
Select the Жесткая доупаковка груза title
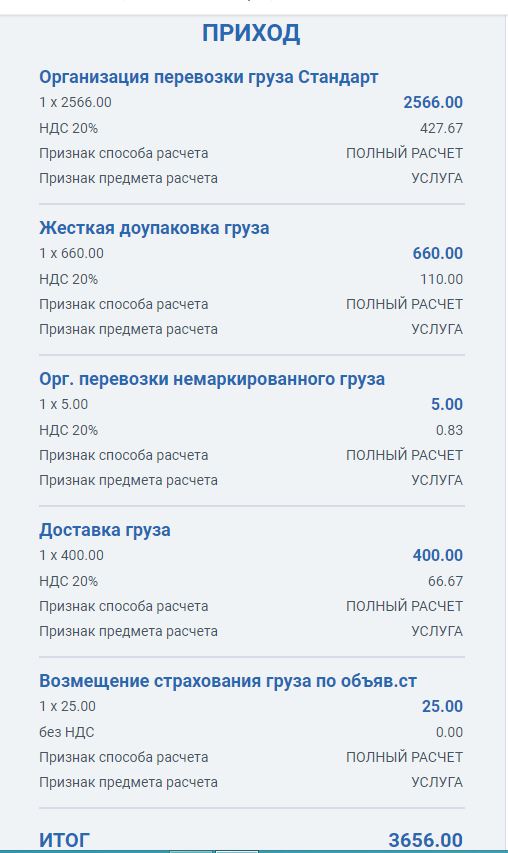coord(154,228)
